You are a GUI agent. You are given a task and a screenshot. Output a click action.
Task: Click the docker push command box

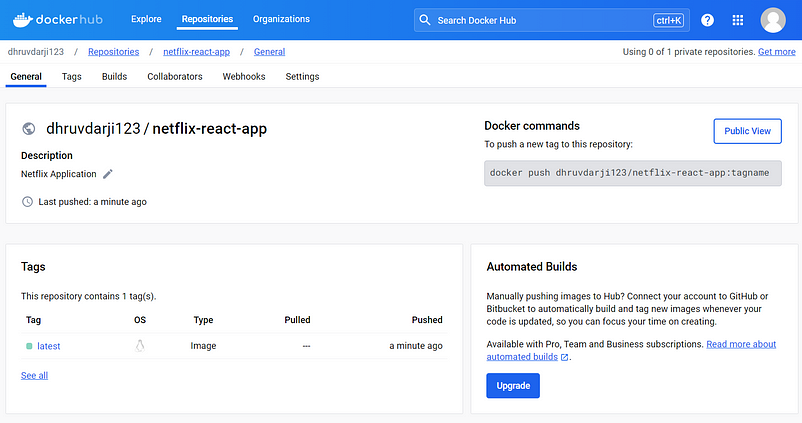pyautogui.click(x=633, y=173)
